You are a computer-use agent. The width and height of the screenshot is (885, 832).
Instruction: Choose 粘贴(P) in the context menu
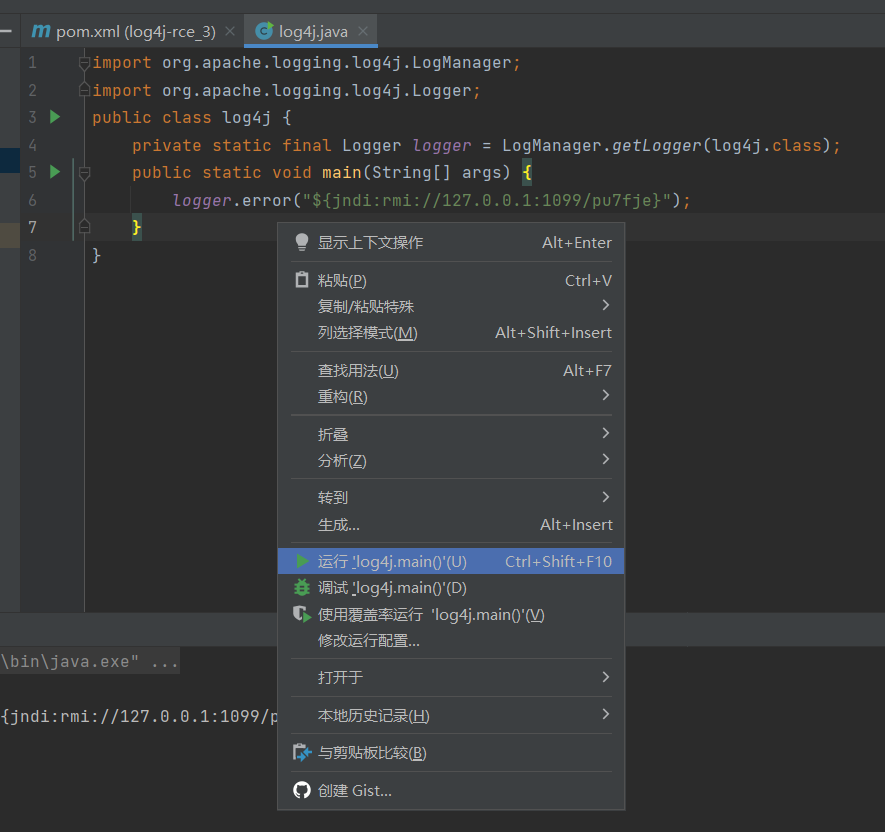coord(451,281)
